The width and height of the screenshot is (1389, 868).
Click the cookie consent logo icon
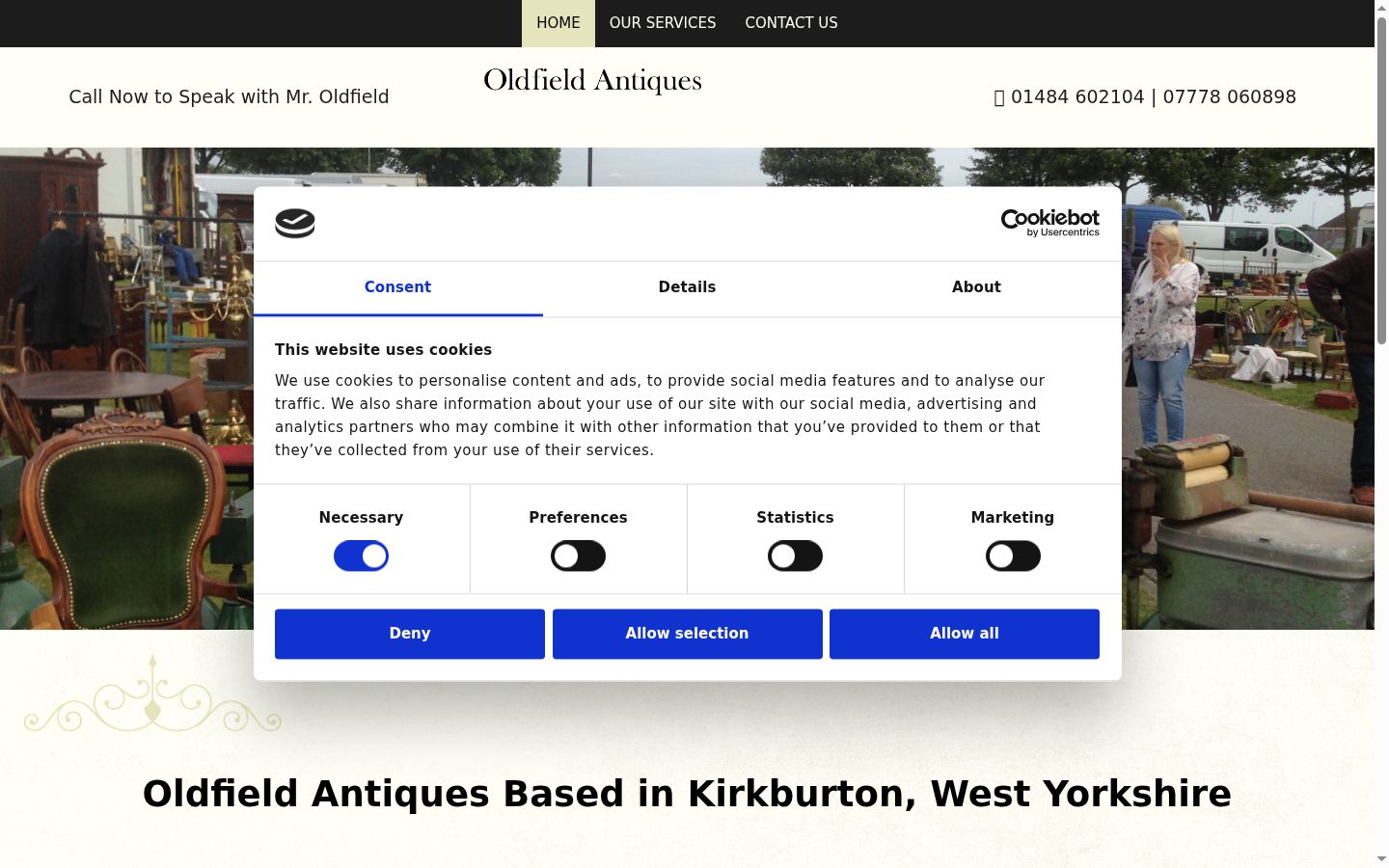pyautogui.click(x=295, y=224)
